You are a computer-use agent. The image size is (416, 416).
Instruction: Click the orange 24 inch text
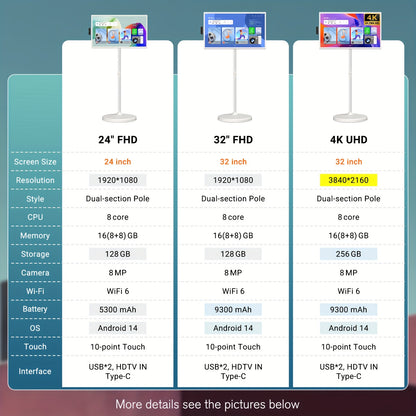coord(118,162)
